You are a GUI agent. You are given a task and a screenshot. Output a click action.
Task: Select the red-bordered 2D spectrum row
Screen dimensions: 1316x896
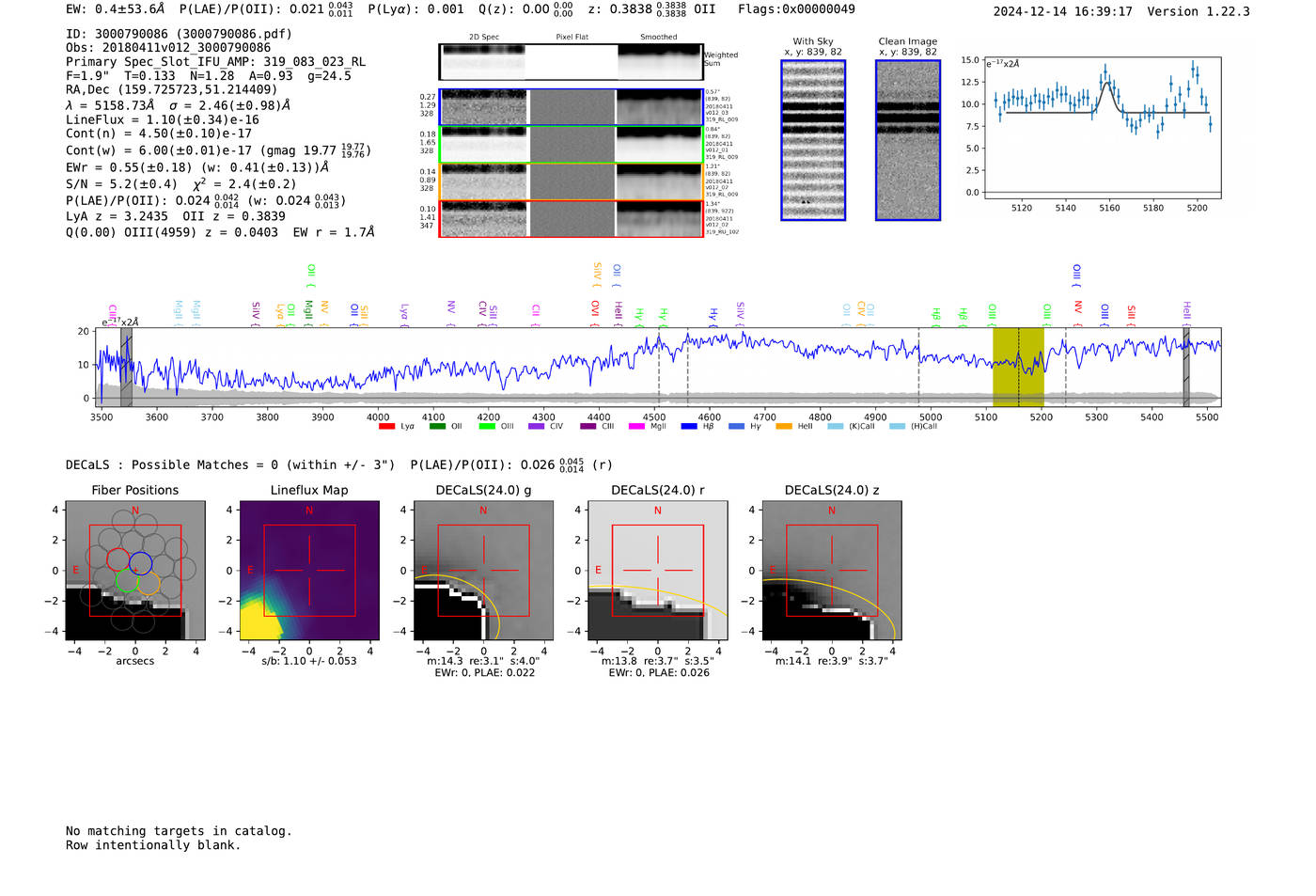pos(571,218)
